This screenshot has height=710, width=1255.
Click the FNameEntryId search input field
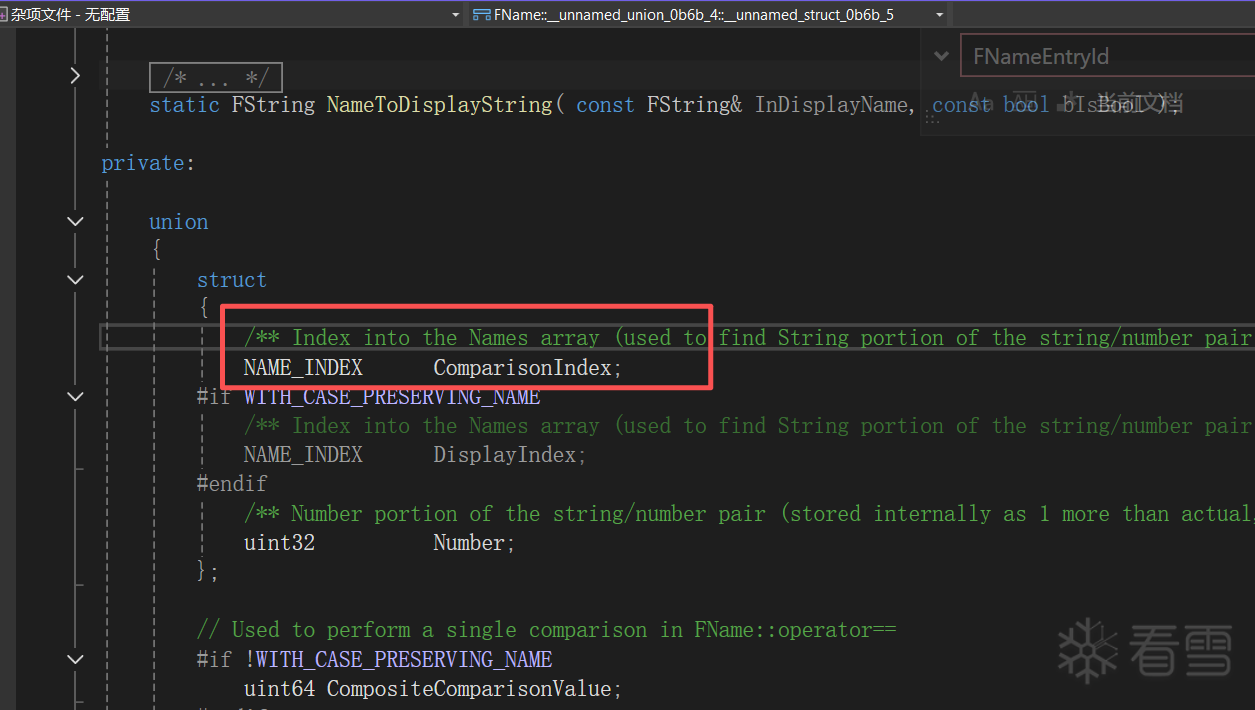[x=1100, y=57]
